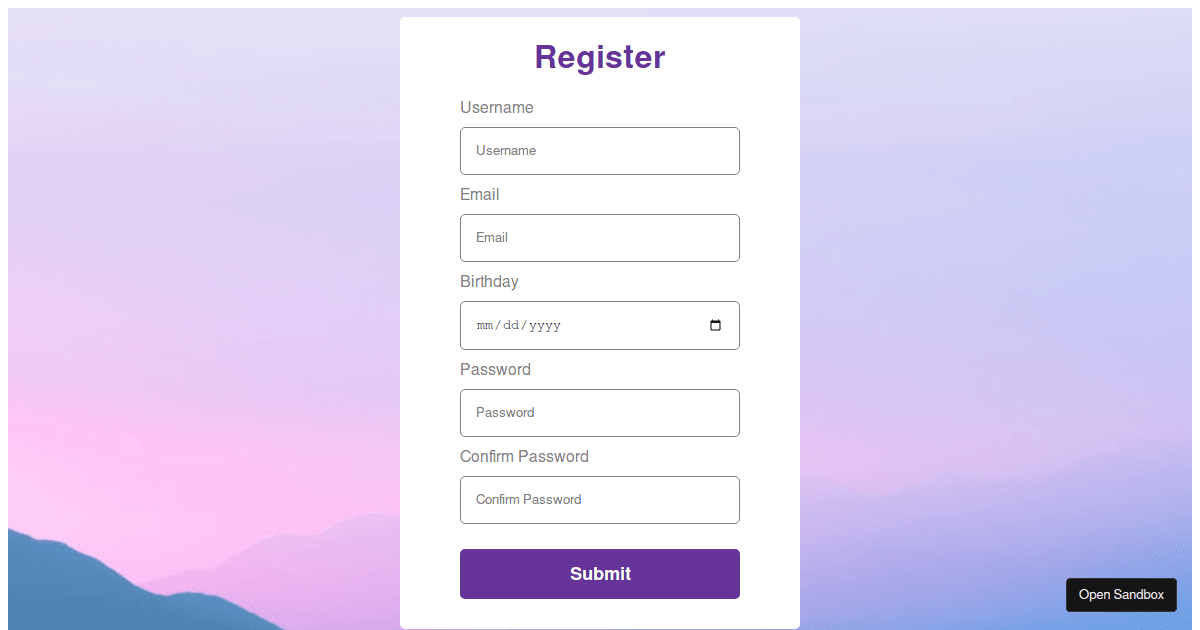Click the calendar icon inside the date field
The width and height of the screenshot is (1200, 630).
click(x=716, y=325)
